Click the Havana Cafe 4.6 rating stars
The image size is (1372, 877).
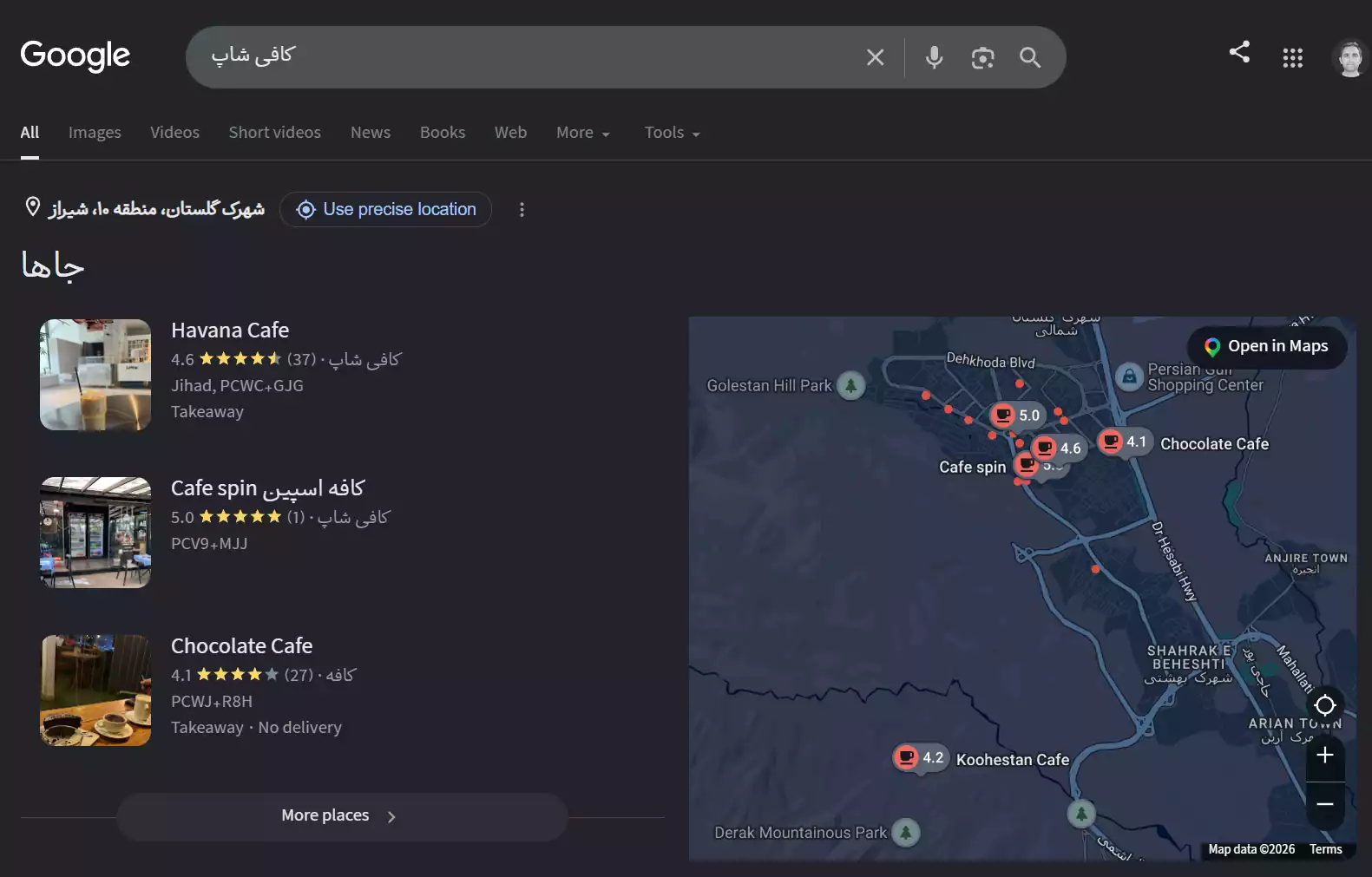click(240, 358)
